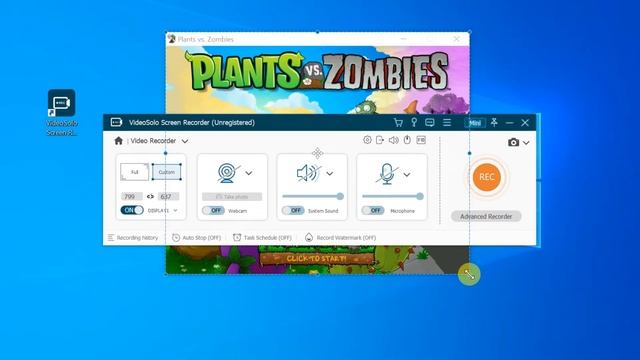
Task: Click the VideoSolo logo in the title bar
Action: point(117,122)
